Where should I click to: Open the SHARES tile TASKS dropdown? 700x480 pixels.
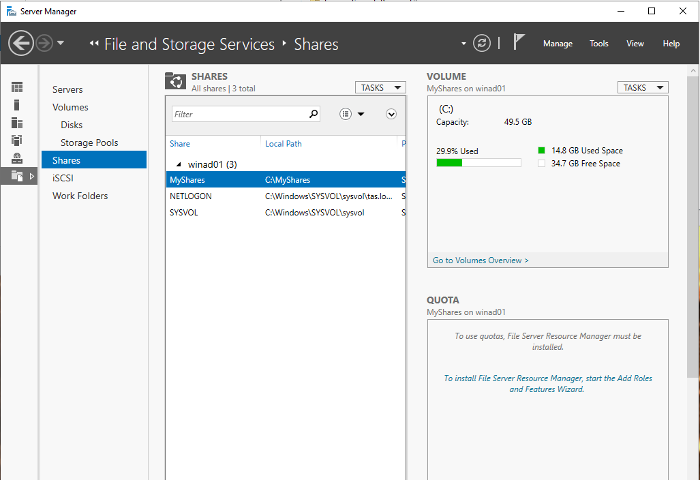click(380, 88)
